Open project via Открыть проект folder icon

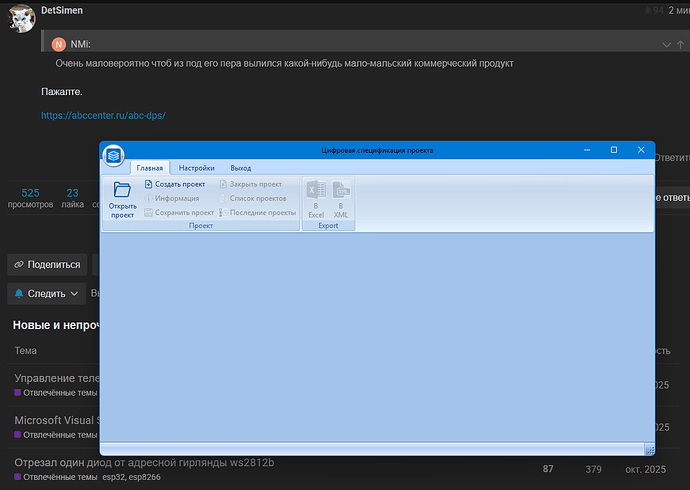click(122, 200)
